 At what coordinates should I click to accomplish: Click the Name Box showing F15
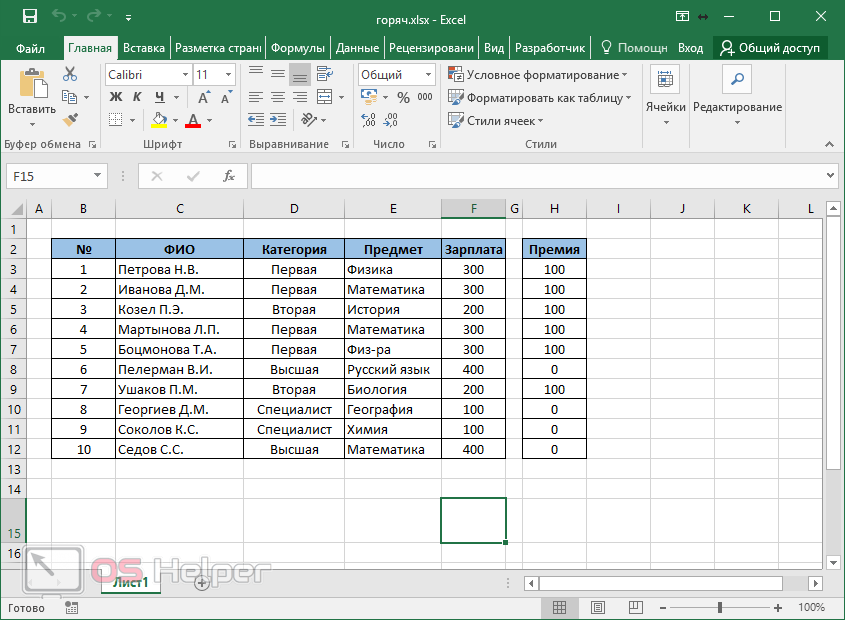[x=56, y=176]
